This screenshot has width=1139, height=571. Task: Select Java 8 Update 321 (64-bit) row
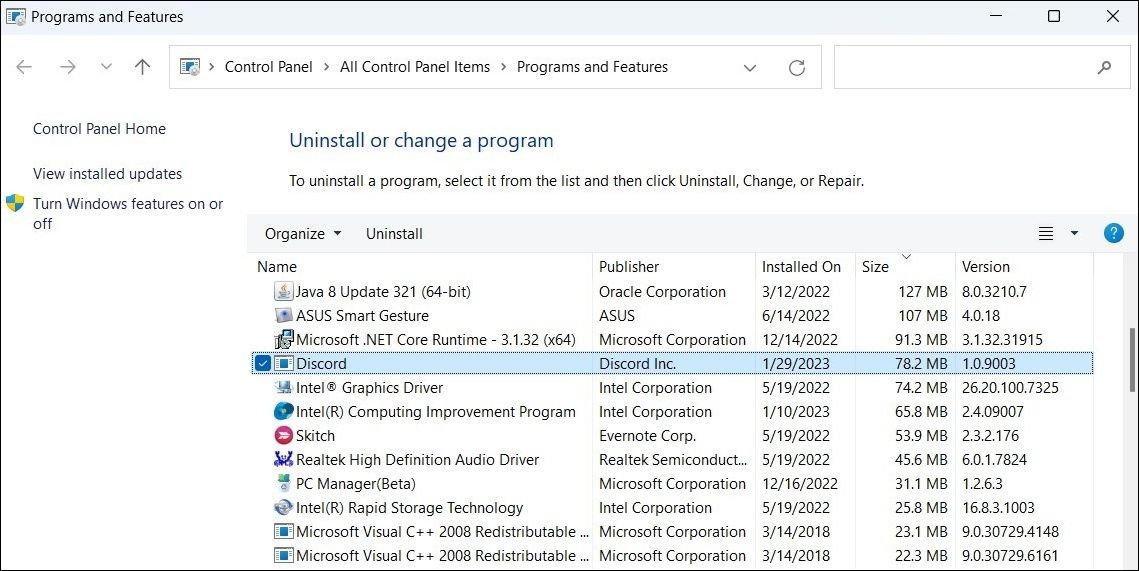coord(672,291)
